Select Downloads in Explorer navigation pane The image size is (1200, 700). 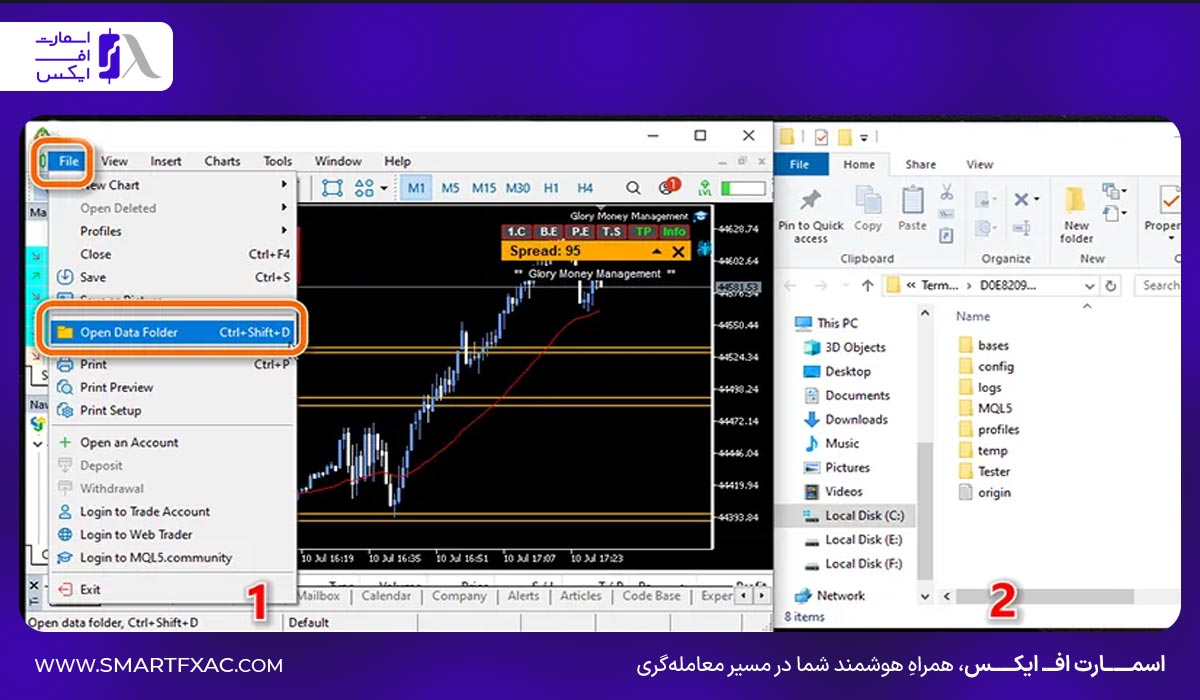[x=846, y=419]
